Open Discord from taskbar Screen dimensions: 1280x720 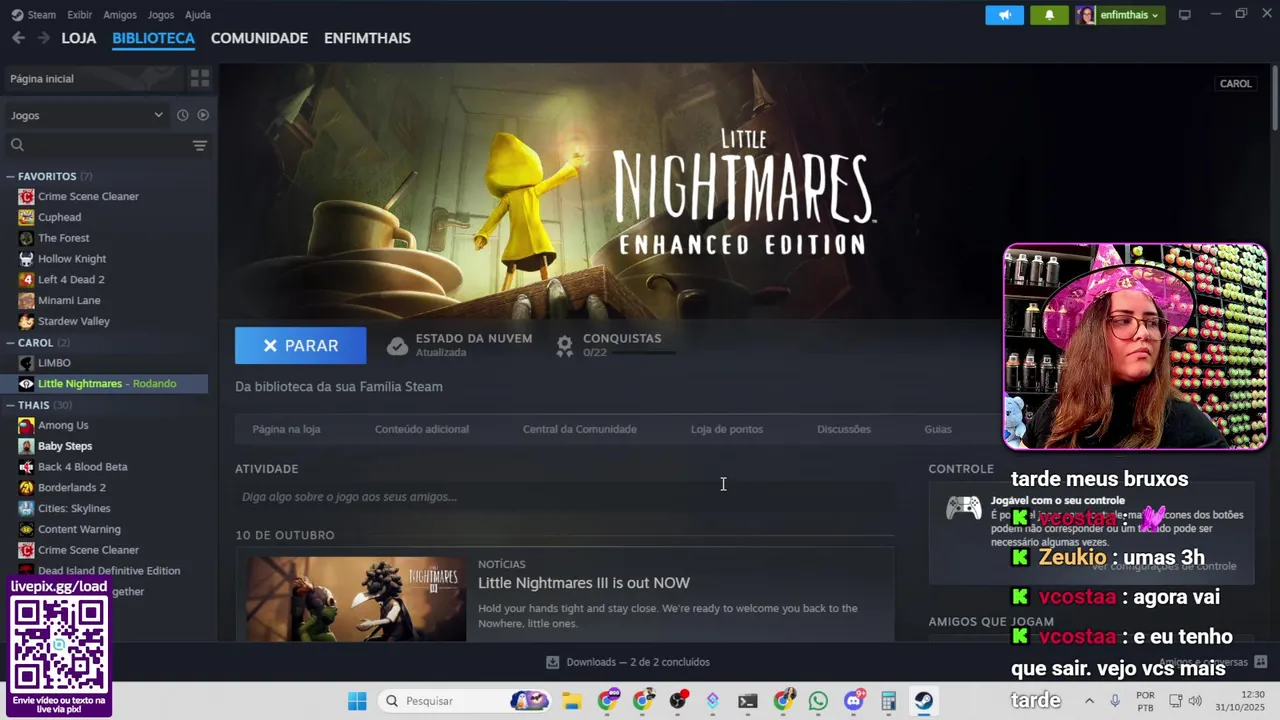[x=853, y=701]
